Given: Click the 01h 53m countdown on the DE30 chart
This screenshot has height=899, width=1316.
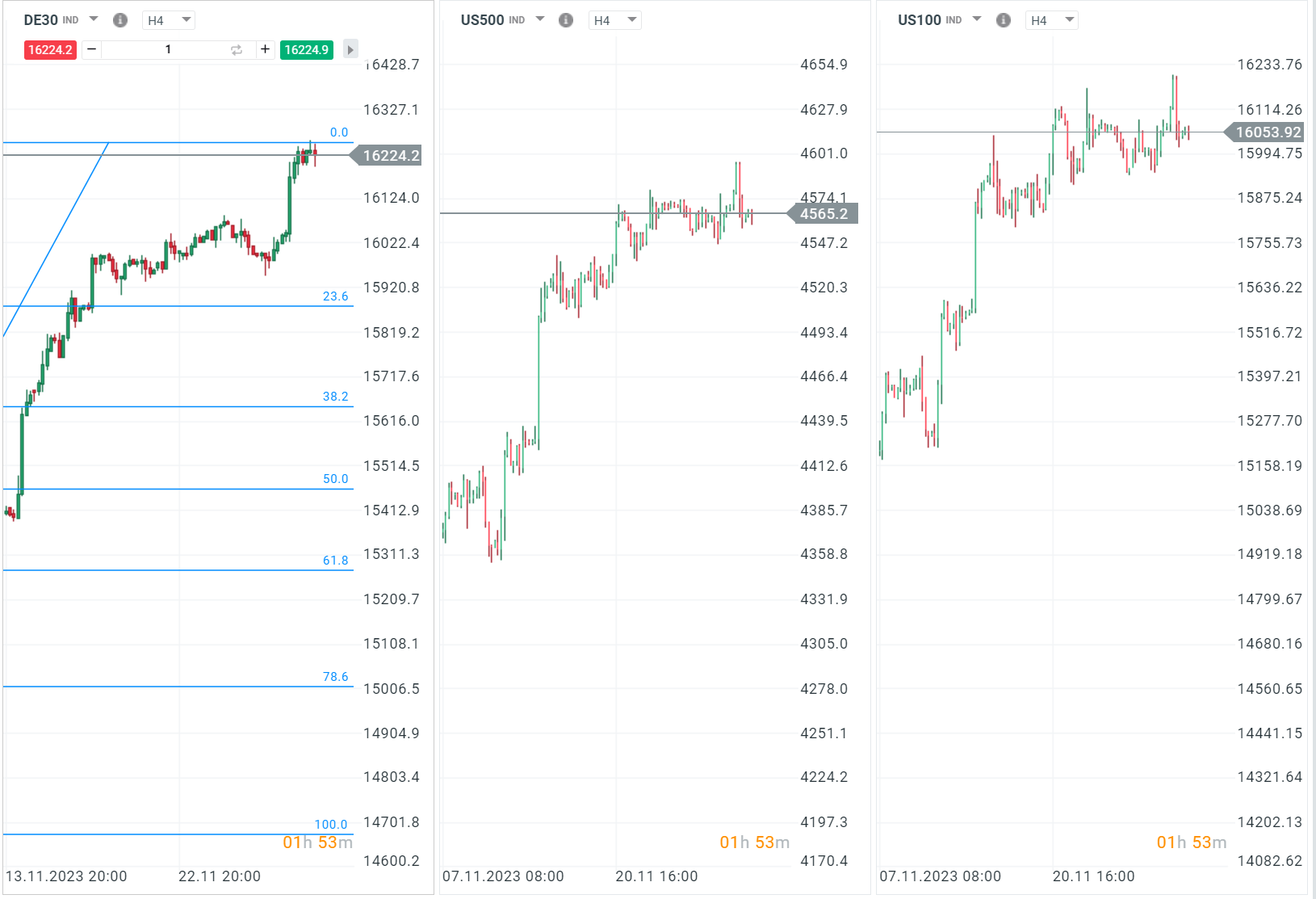Looking at the screenshot, I should click(x=317, y=842).
